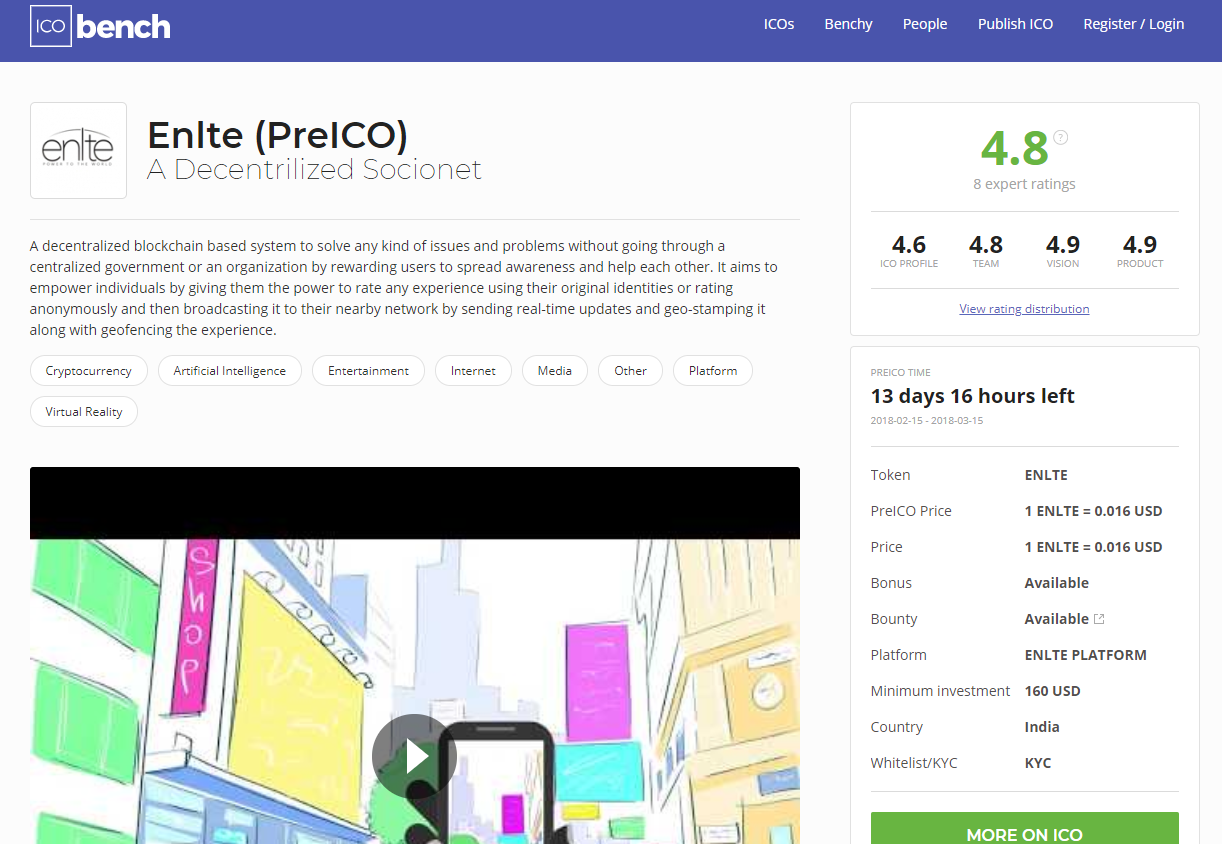Click the 160 USD minimum investment value
1222x844 pixels.
[x=1052, y=691]
